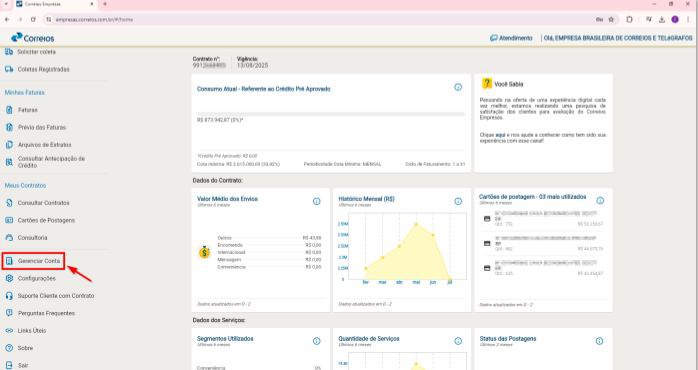Click the yellow question mark Você Sabia icon
This screenshot has height=370, width=698.
[x=487, y=83]
